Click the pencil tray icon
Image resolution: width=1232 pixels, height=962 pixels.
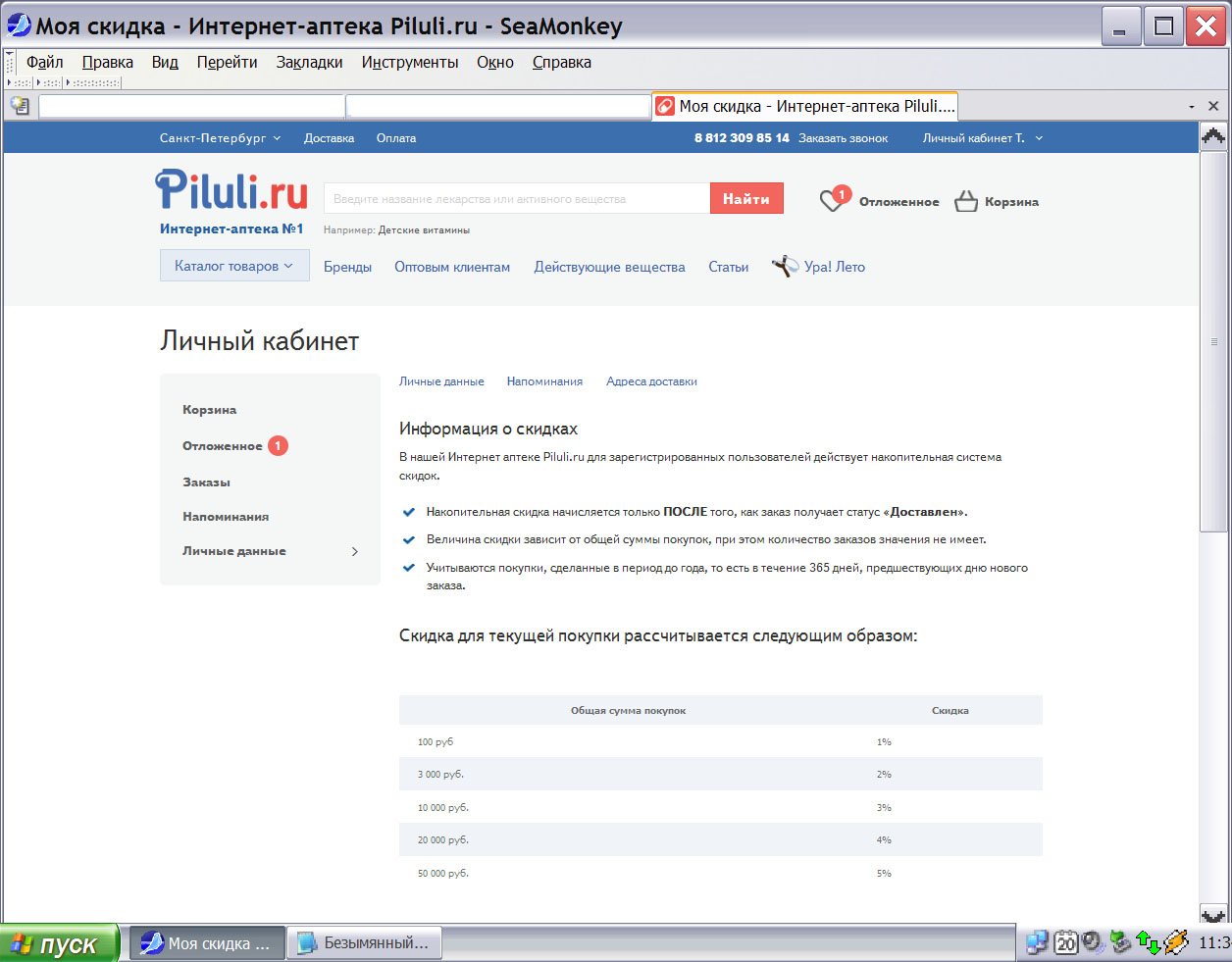coord(1175,943)
